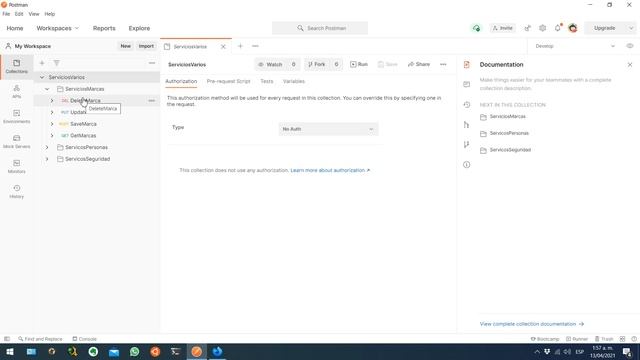Open collections panel more options menu
Image resolution: width=640 pixels, height=360 pixels.
pyautogui.click(x=152, y=63)
